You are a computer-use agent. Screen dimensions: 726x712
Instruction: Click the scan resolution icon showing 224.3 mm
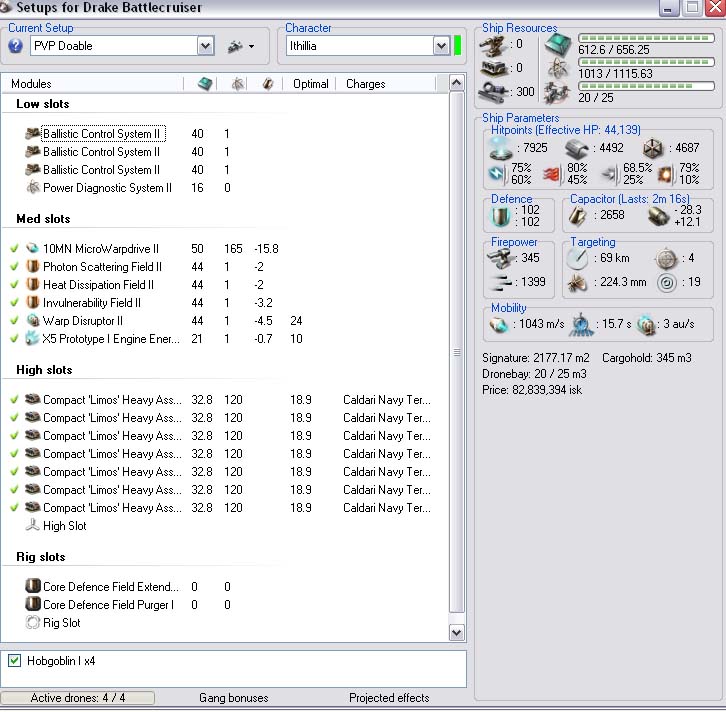577,283
